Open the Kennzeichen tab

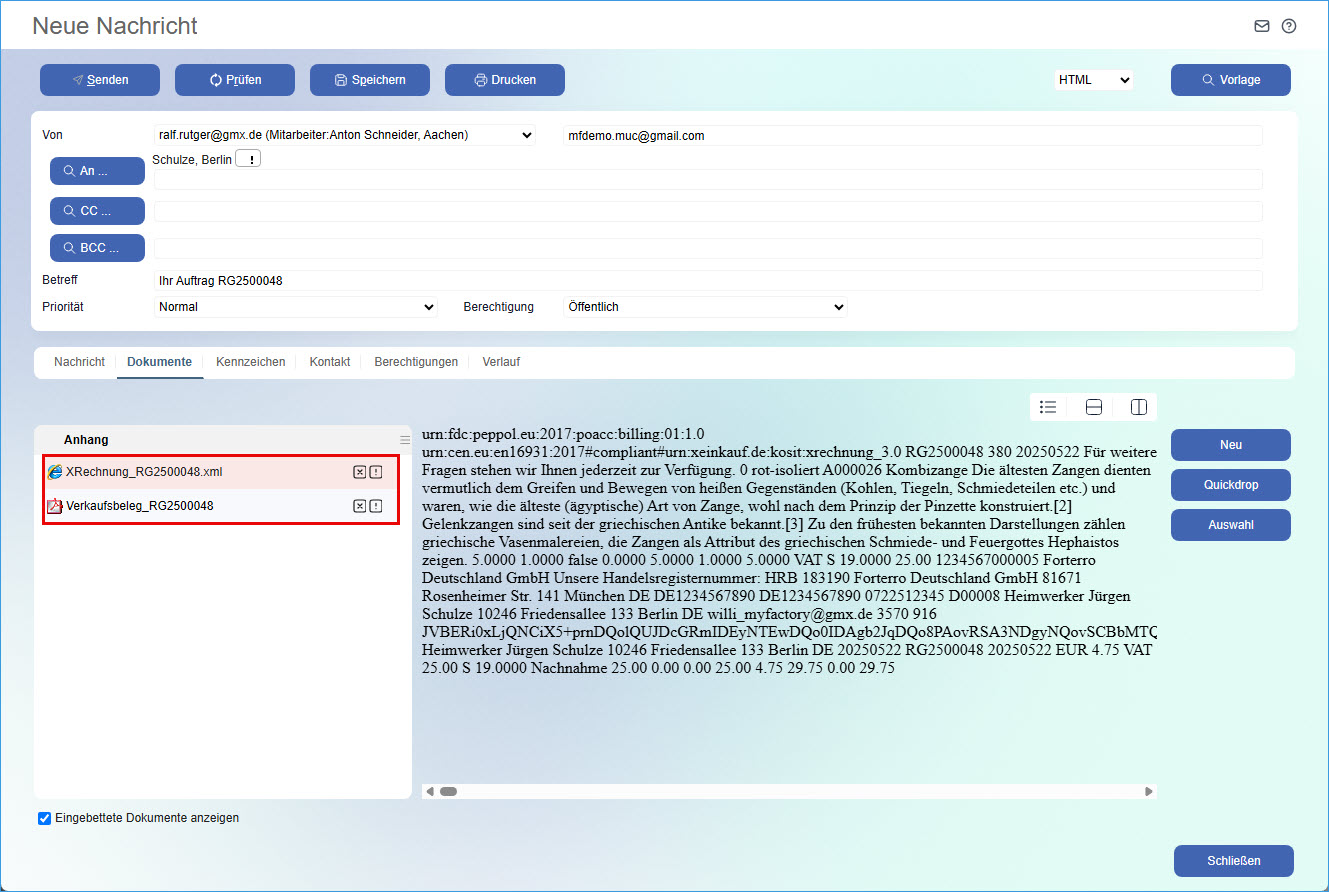(250, 362)
